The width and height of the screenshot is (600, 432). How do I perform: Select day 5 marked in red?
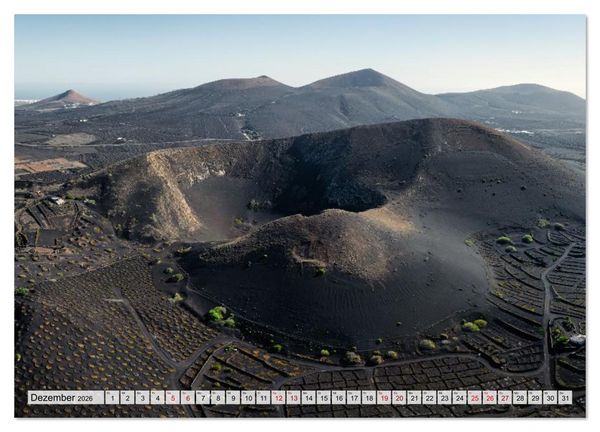[173, 398]
